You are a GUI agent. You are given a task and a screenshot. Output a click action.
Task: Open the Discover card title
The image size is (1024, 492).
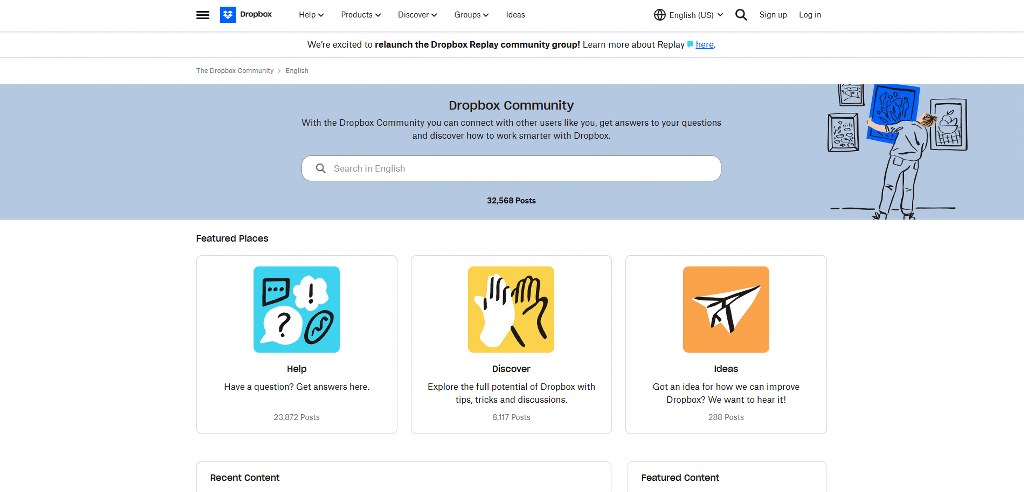[x=511, y=369]
